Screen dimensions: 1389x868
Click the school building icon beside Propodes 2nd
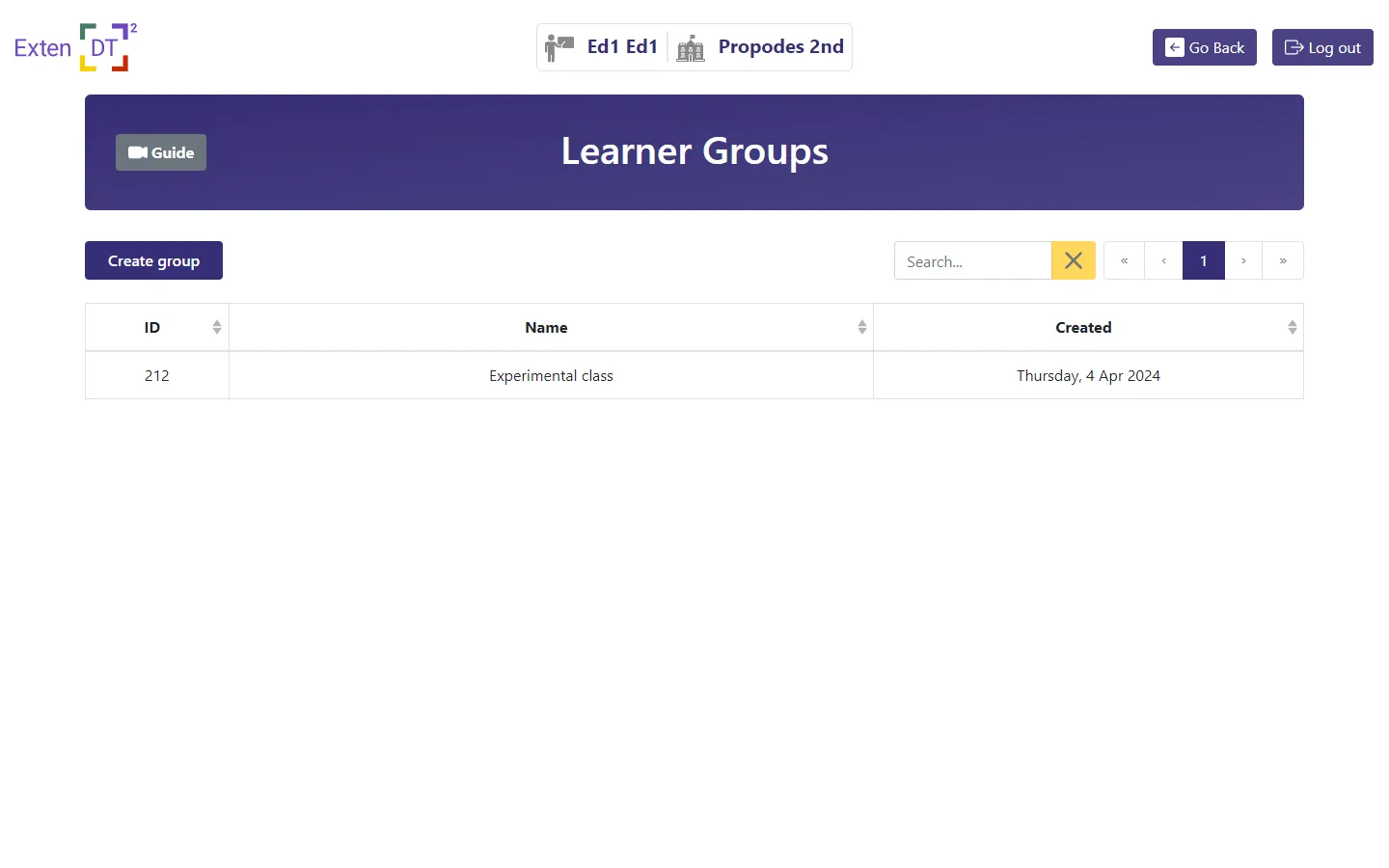point(690,47)
